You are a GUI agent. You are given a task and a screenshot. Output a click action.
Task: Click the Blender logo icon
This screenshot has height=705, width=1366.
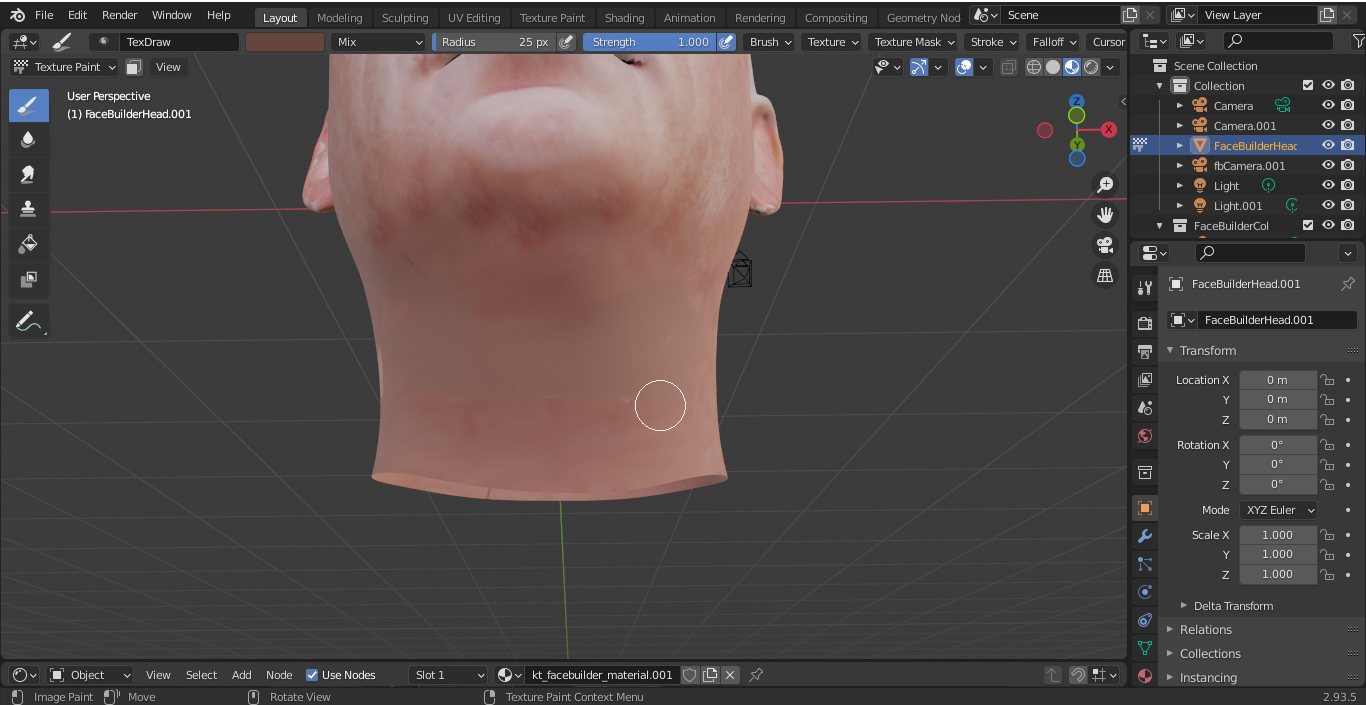[18, 15]
